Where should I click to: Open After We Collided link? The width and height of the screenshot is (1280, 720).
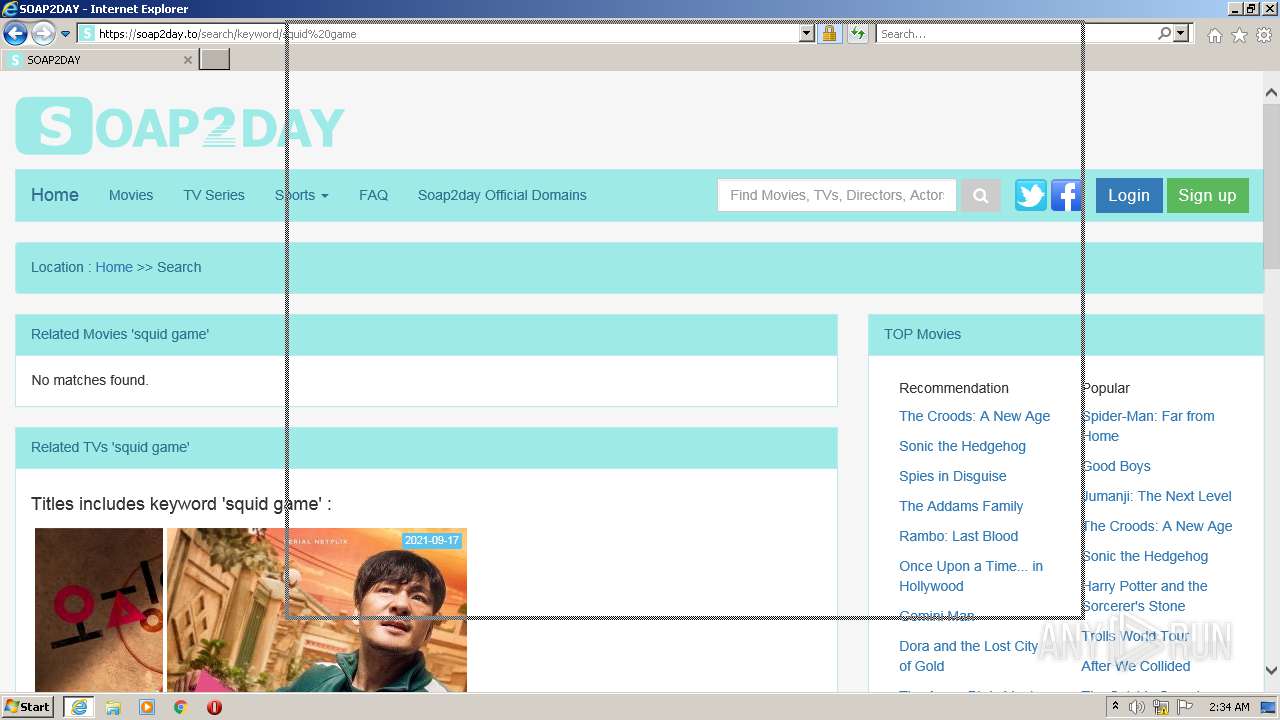[x=1136, y=666]
